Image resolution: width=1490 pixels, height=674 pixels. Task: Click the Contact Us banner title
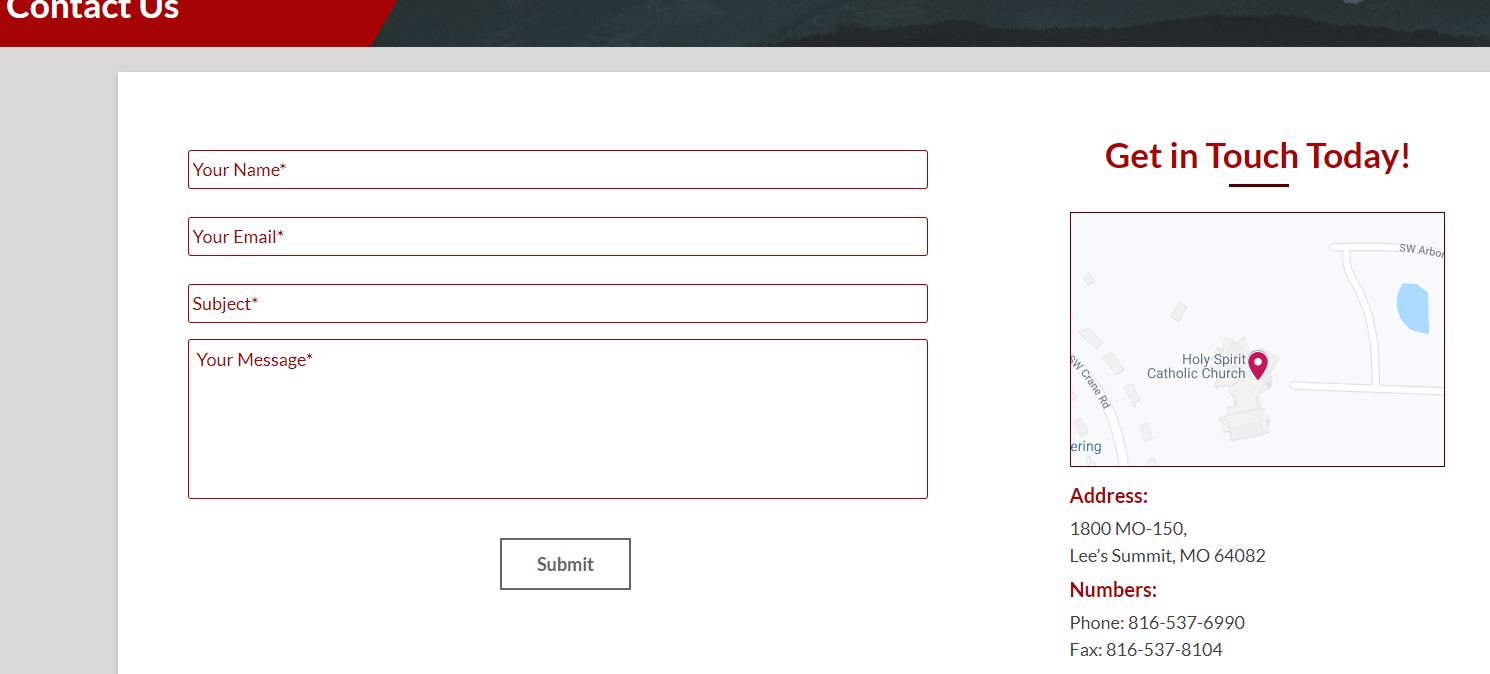(92, 12)
